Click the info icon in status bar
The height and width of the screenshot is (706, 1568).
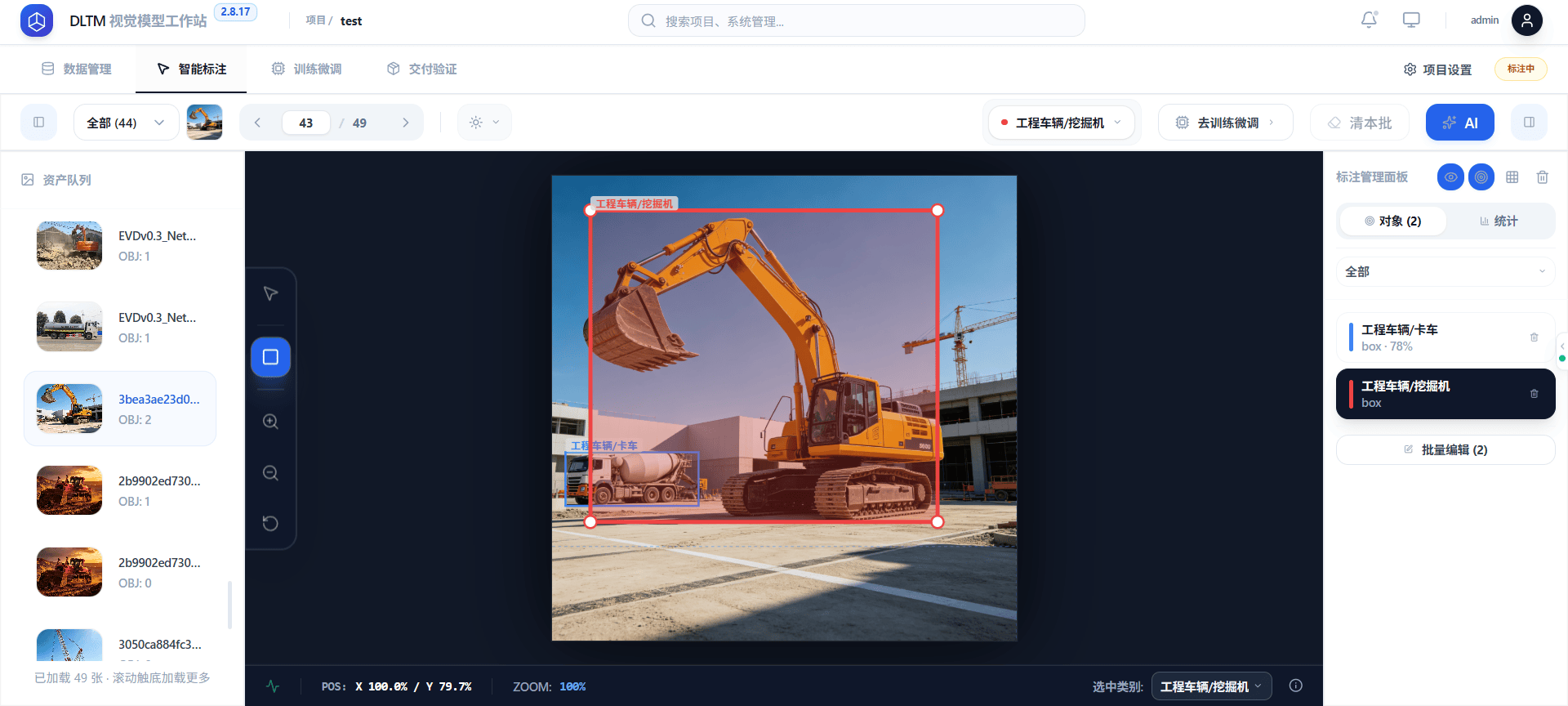coord(1296,686)
